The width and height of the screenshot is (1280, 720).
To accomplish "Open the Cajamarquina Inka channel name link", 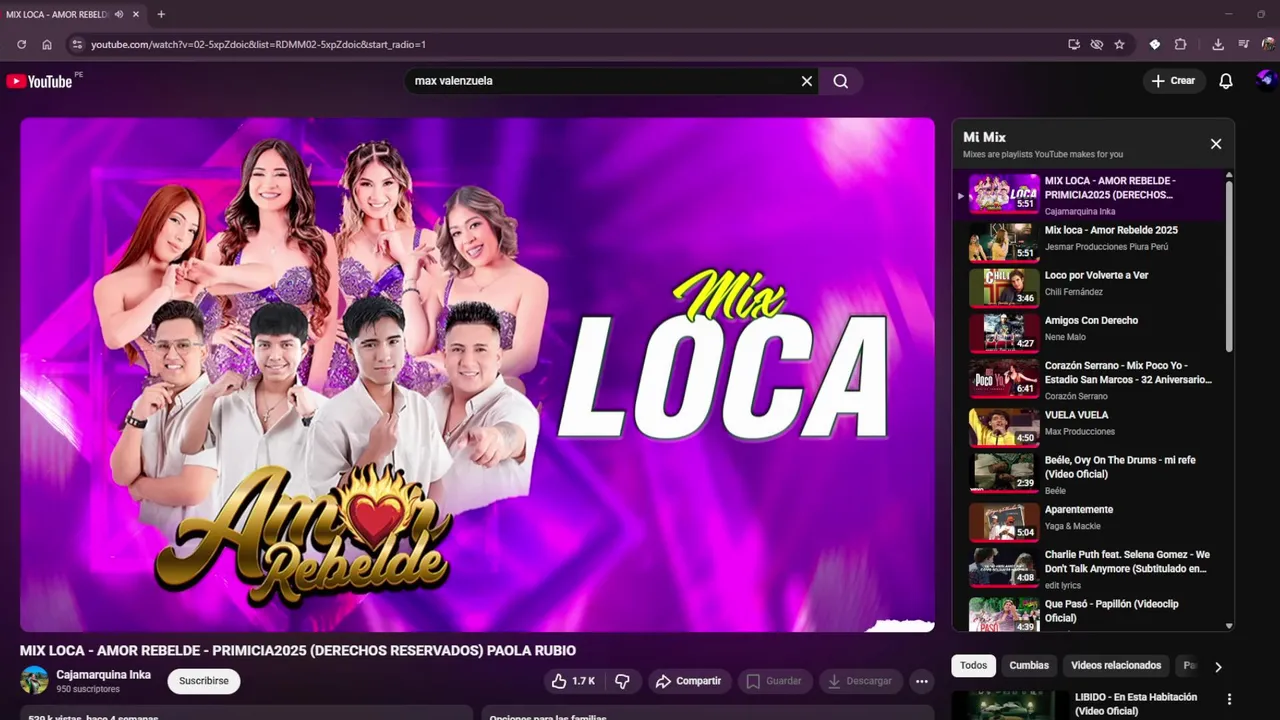I will tap(104, 675).
